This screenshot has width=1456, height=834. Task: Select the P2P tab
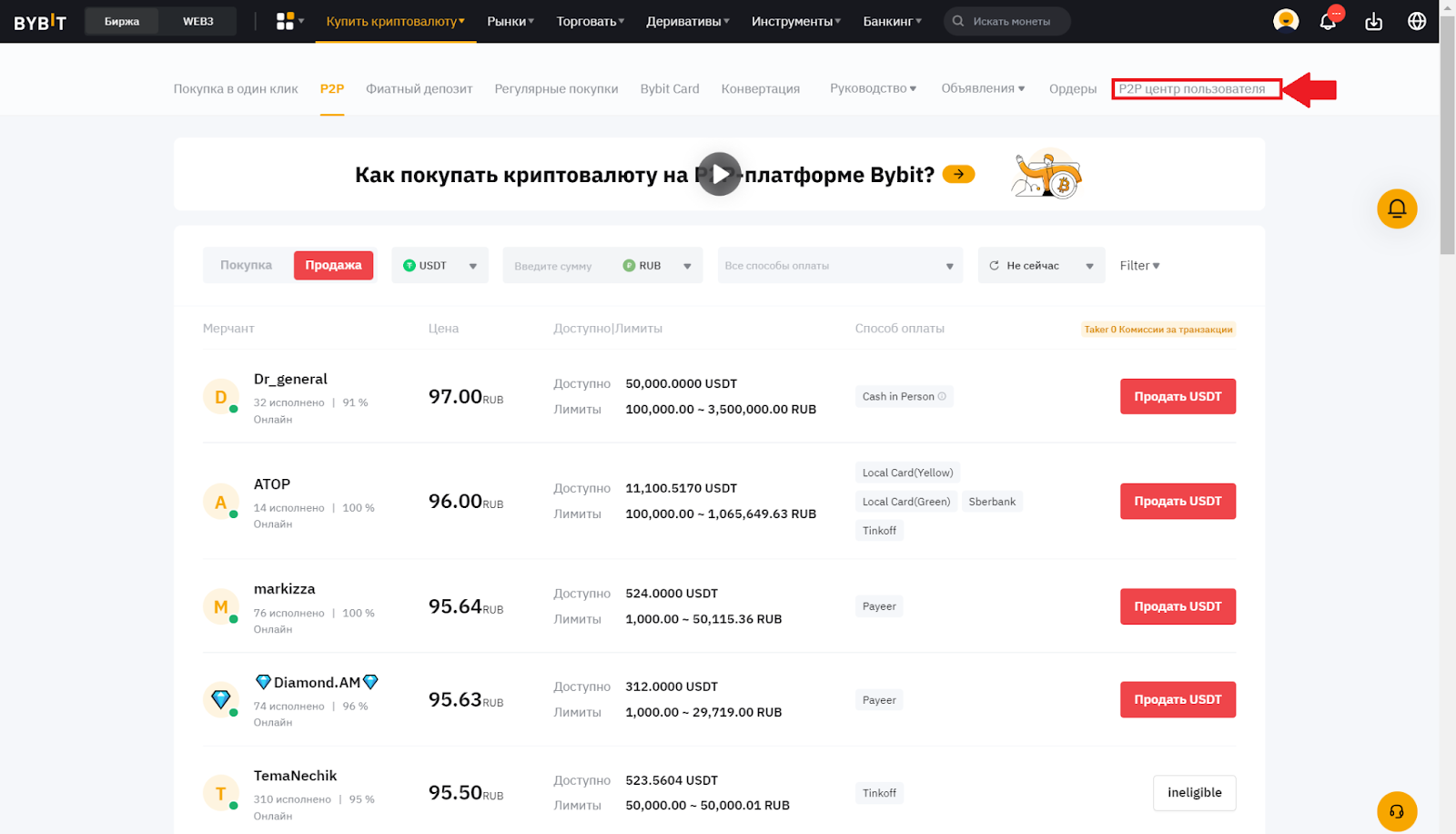click(332, 88)
